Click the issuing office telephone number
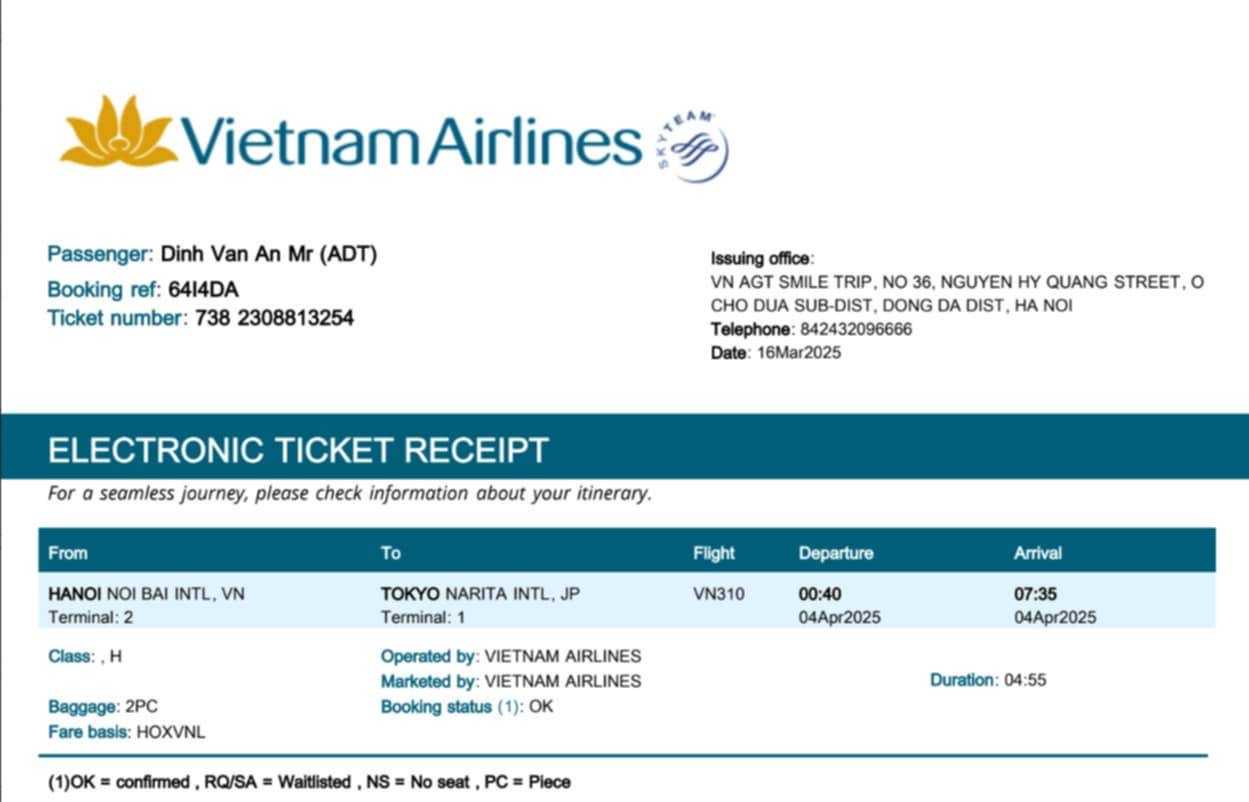 [855, 329]
